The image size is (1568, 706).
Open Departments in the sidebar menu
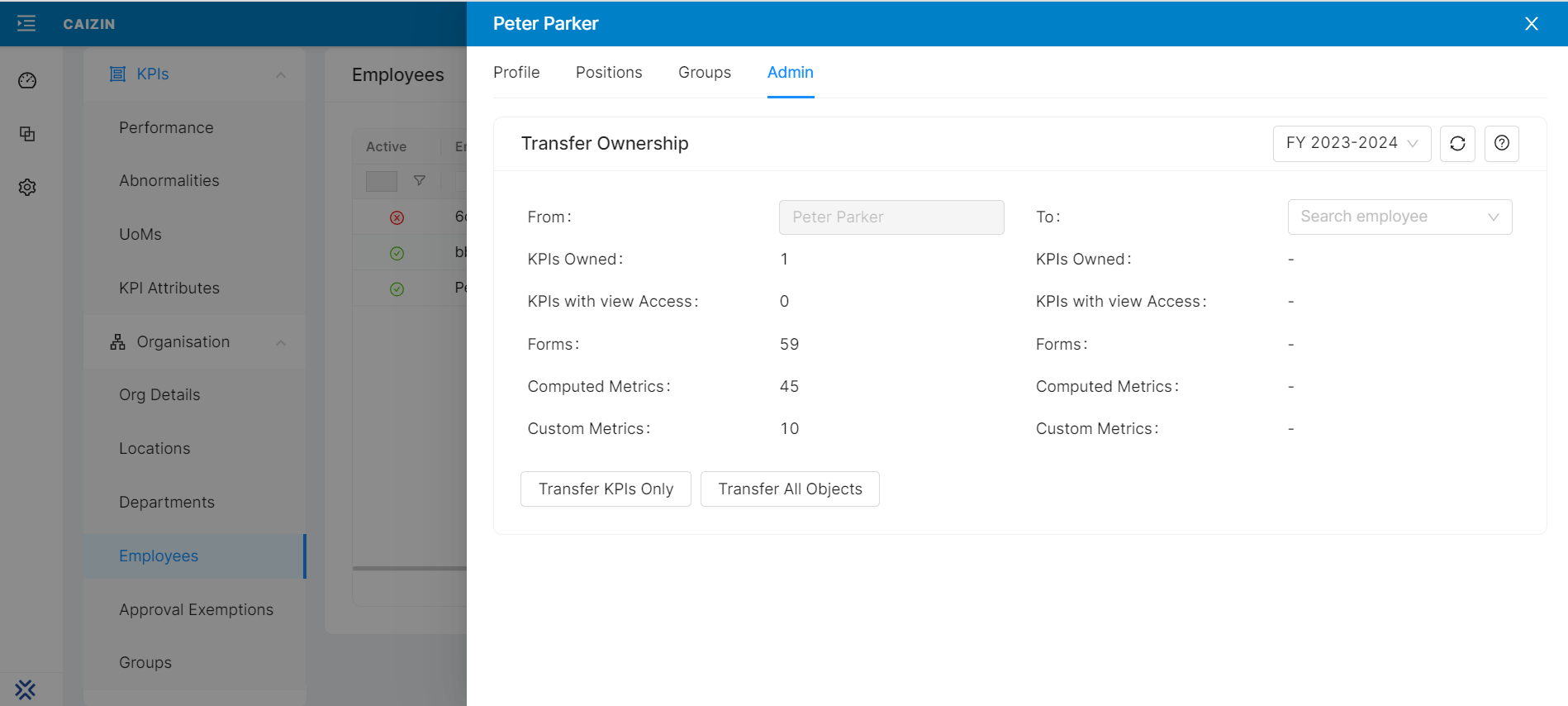click(x=167, y=503)
